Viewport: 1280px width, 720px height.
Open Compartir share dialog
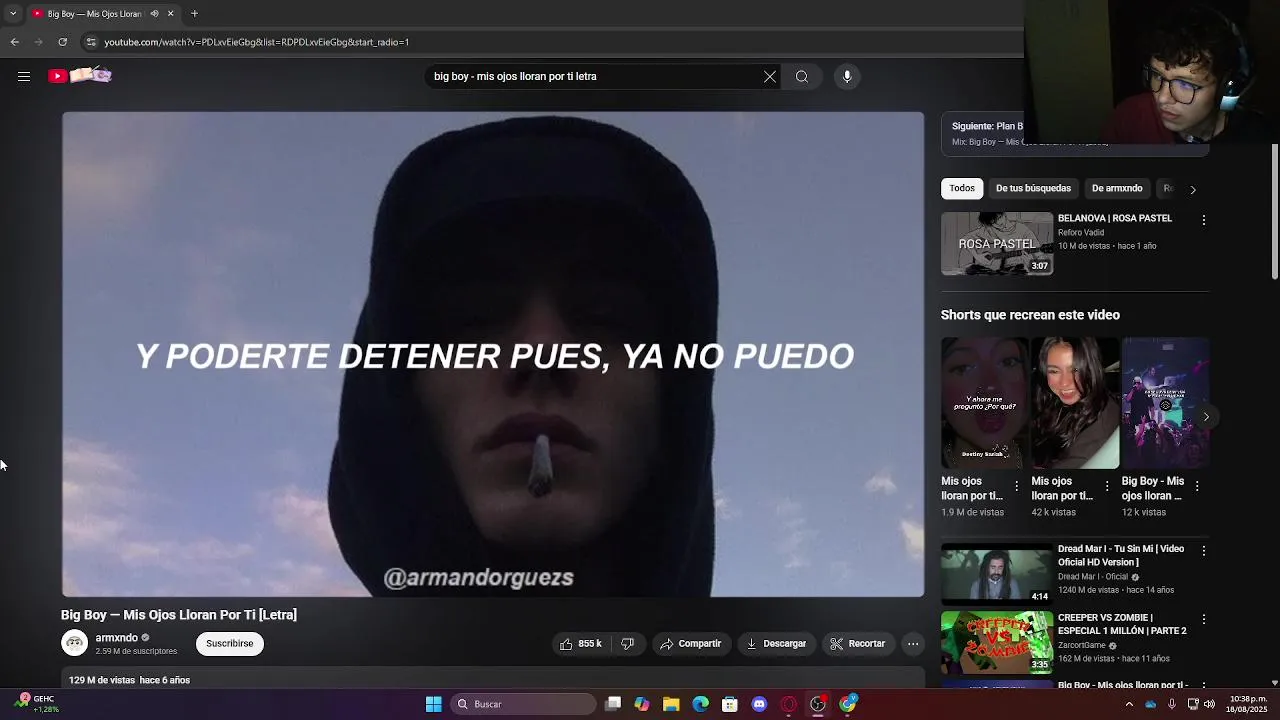[690, 644]
